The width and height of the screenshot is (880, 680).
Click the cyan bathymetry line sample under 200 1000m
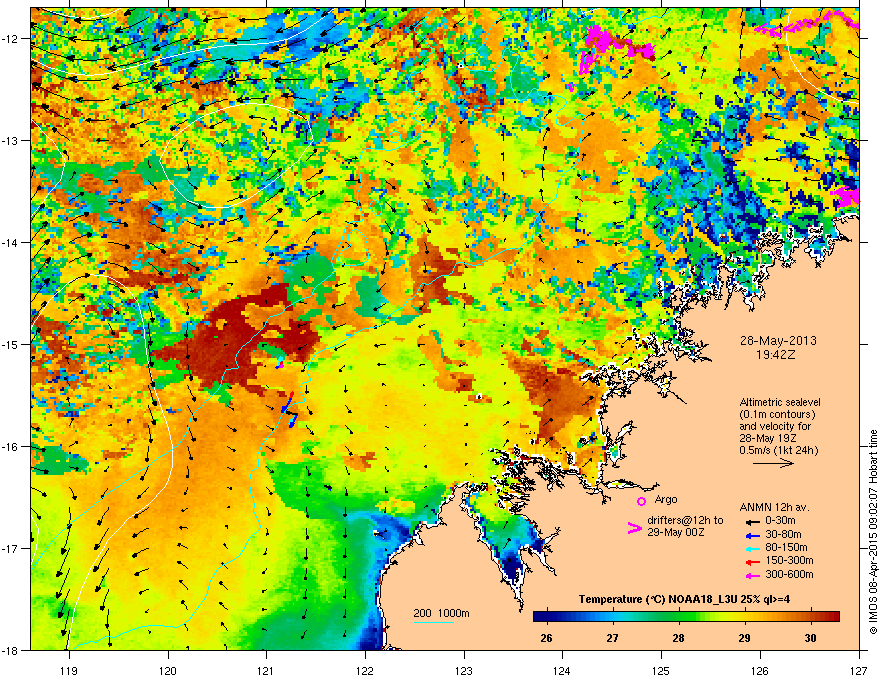click(433, 622)
